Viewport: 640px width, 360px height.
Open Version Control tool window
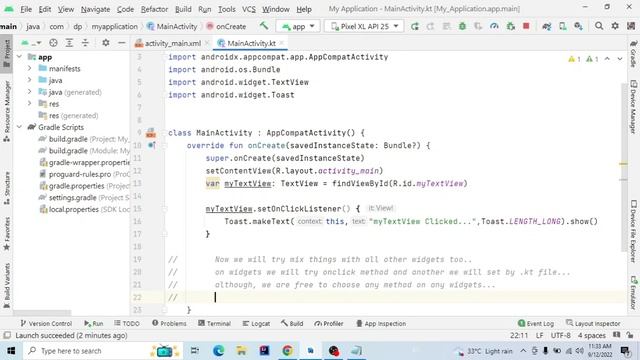(x=46, y=324)
